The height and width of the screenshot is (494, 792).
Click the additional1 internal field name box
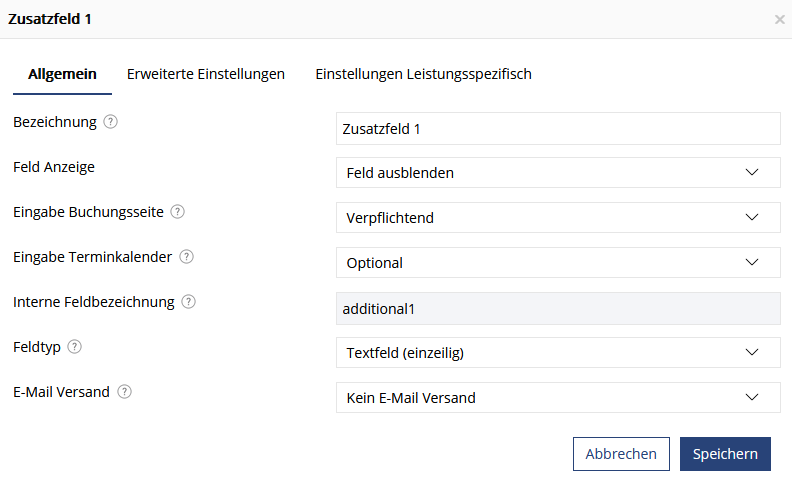[x=558, y=309]
